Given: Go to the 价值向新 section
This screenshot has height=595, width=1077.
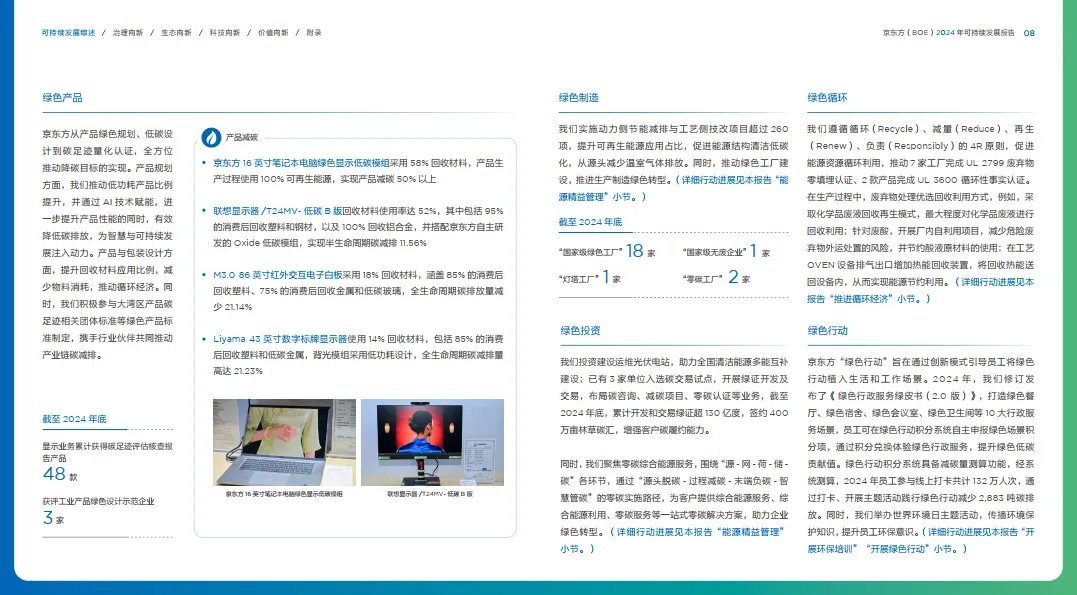Looking at the screenshot, I should (x=273, y=33).
